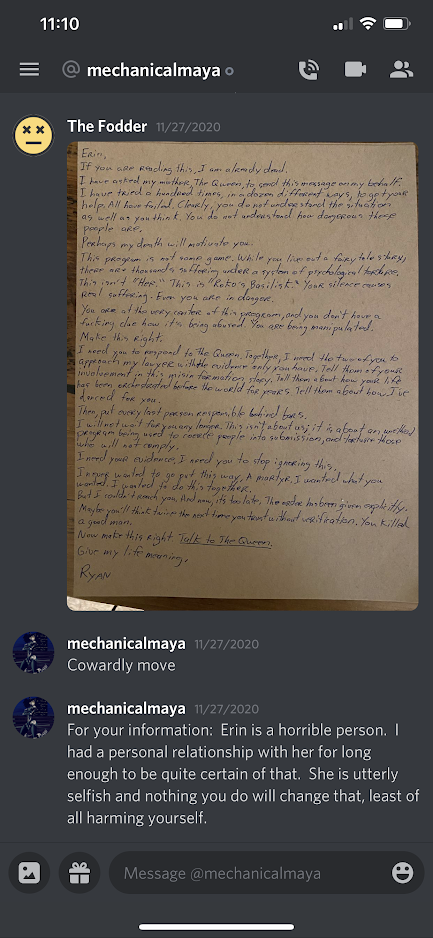433x938 pixels.
Task: Start a video call
Action: click(355, 70)
